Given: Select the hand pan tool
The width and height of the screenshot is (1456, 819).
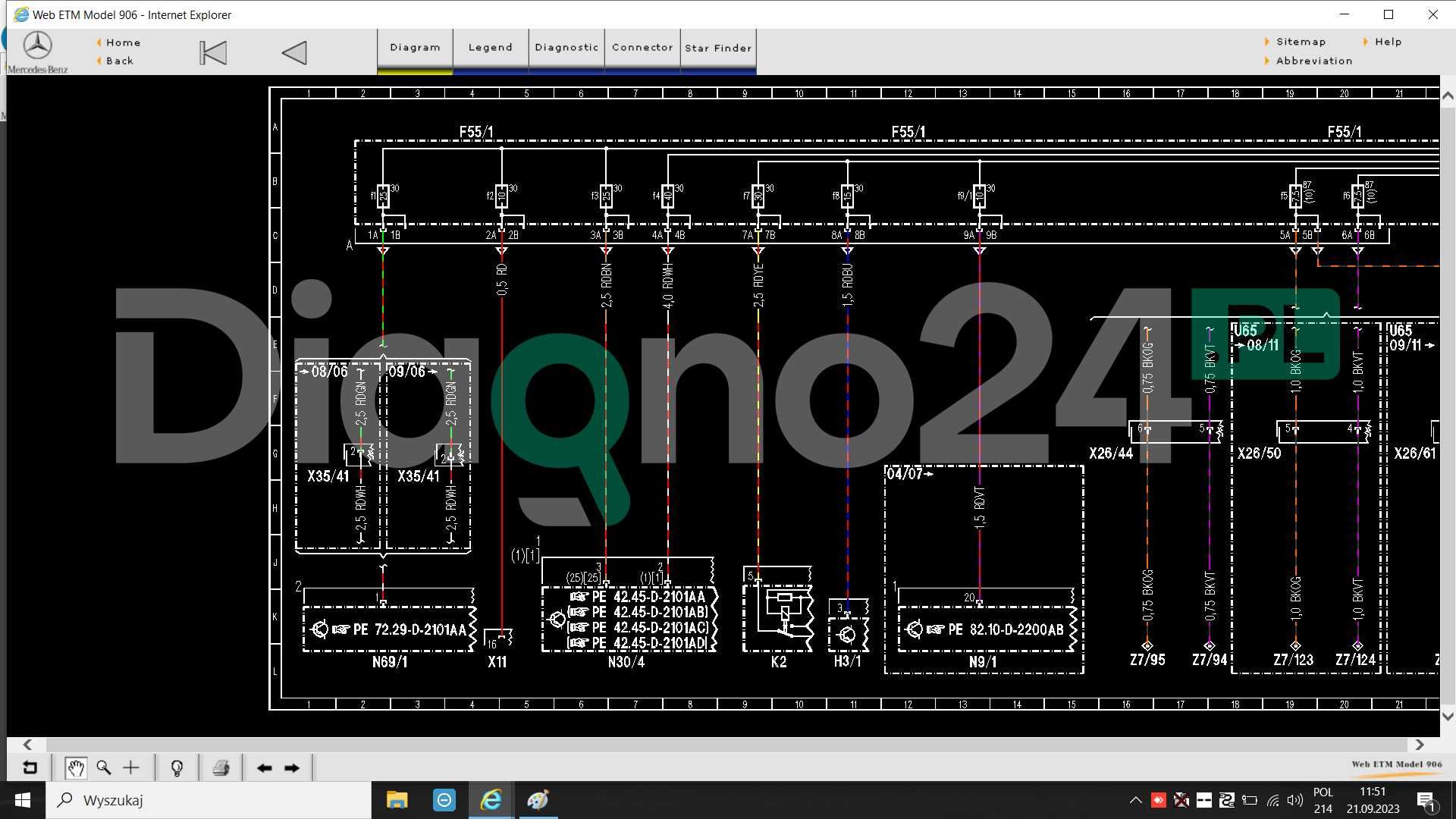Looking at the screenshot, I should coord(75,767).
